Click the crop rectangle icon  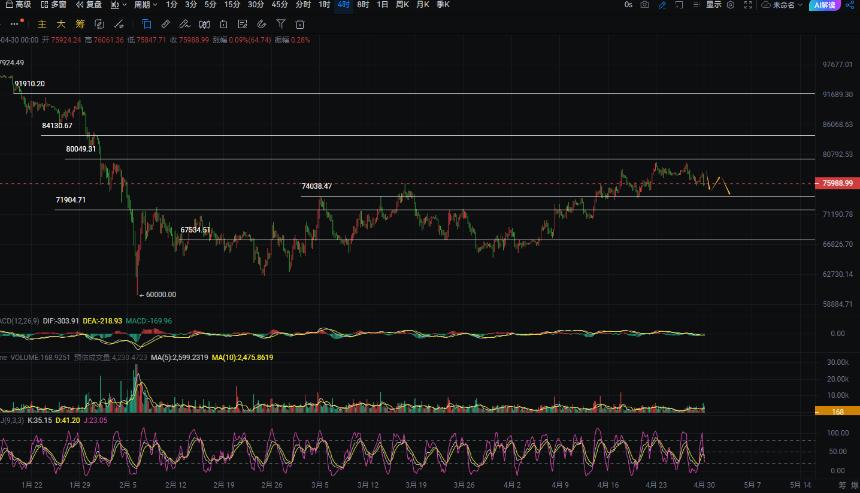click(x=679, y=4)
